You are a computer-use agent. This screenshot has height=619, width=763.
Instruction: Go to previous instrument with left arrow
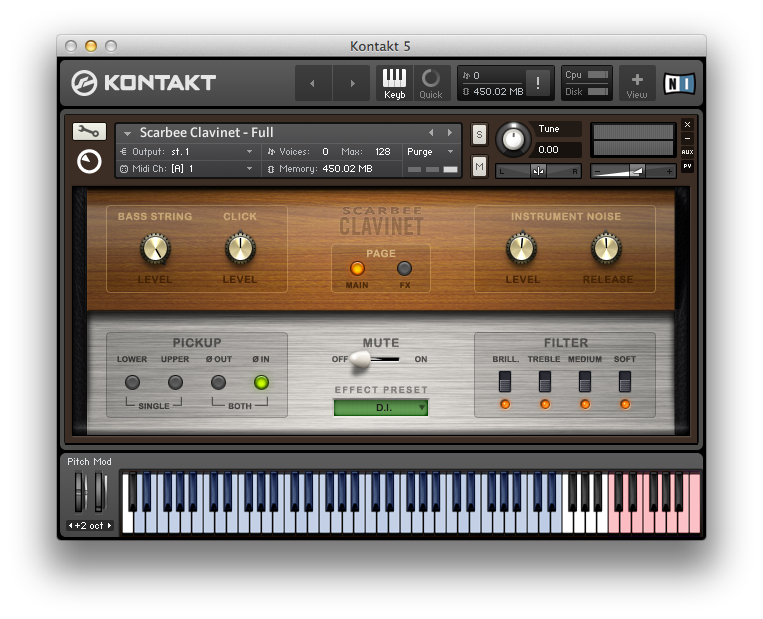313,83
